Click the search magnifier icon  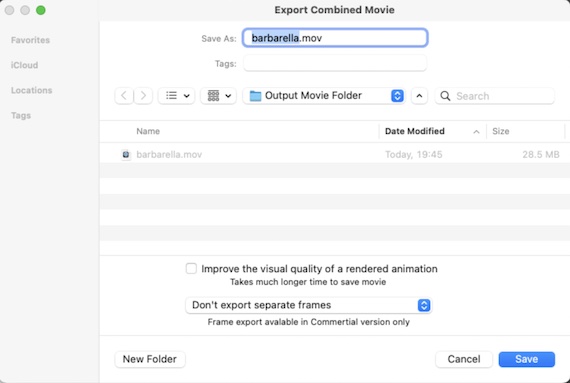click(445, 96)
